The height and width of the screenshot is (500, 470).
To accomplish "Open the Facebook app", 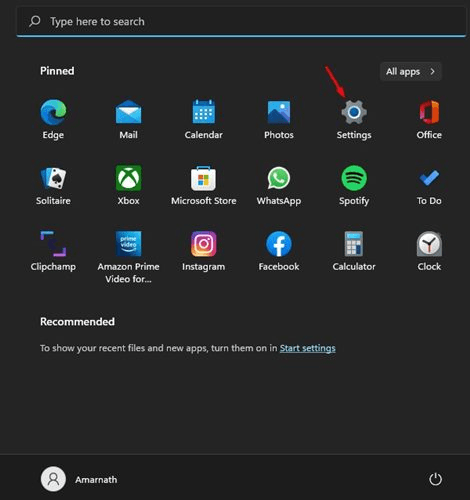I will pyautogui.click(x=279, y=251).
